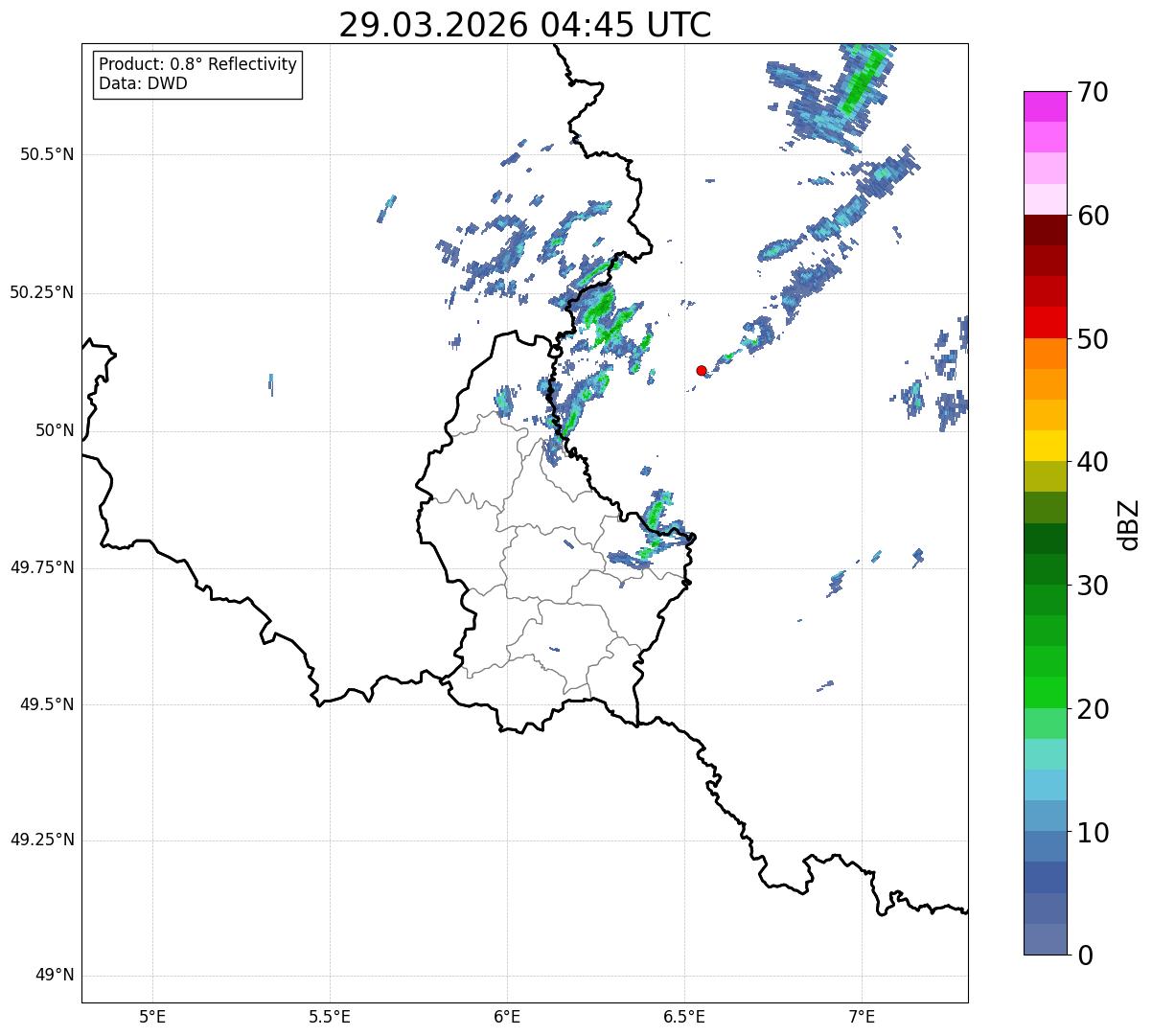Click the longitude label '6.5°E'
Screen dimensions: 1152x1036
(684, 1017)
